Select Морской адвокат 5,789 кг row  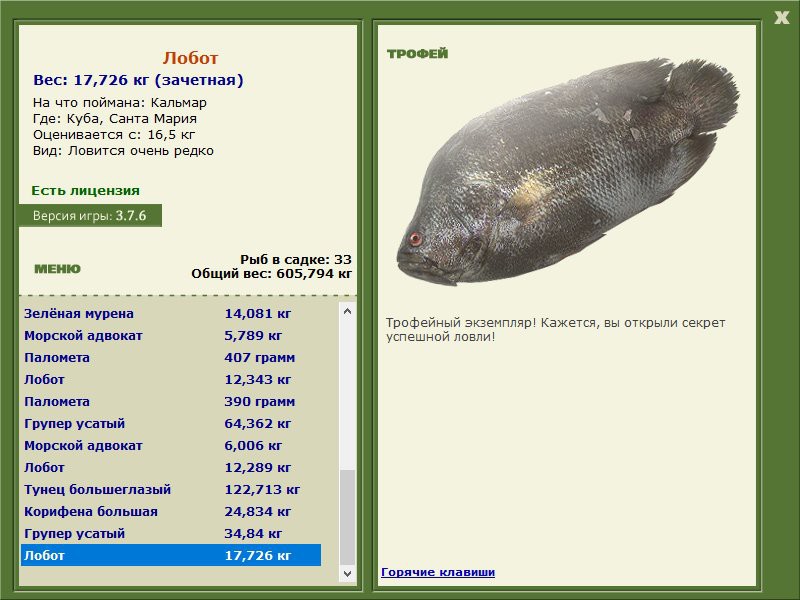[x=171, y=335]
